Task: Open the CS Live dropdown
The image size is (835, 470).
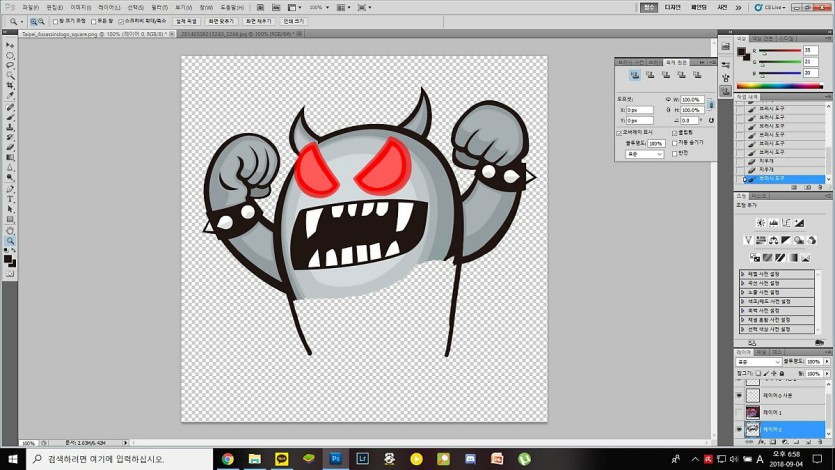Action: click(x=773, y=7)
